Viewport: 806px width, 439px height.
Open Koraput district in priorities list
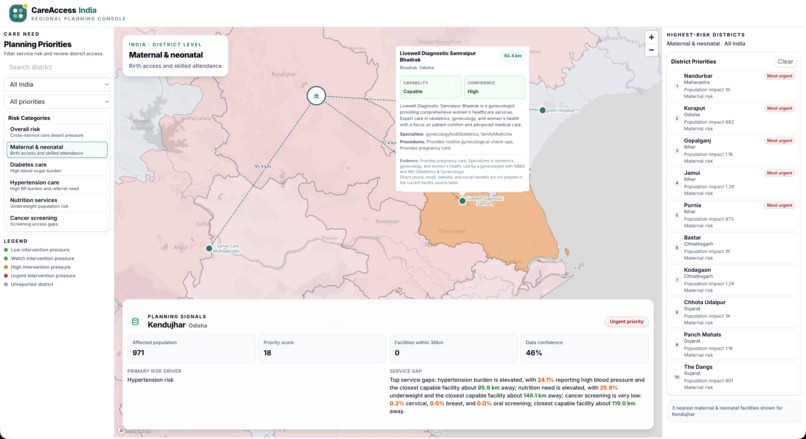(x=734, y=118)
